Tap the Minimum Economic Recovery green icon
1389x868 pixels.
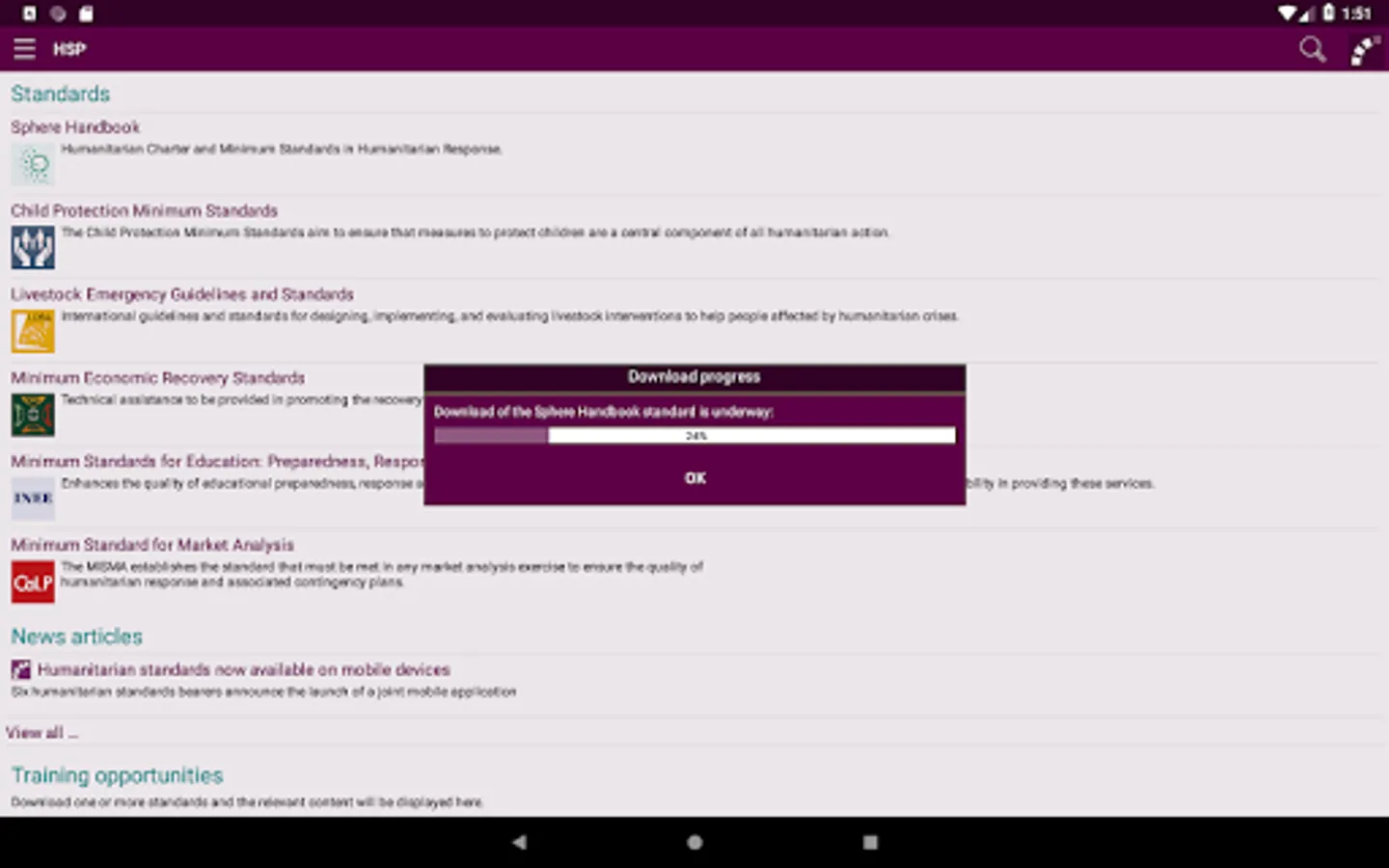(x=33, y=415)
